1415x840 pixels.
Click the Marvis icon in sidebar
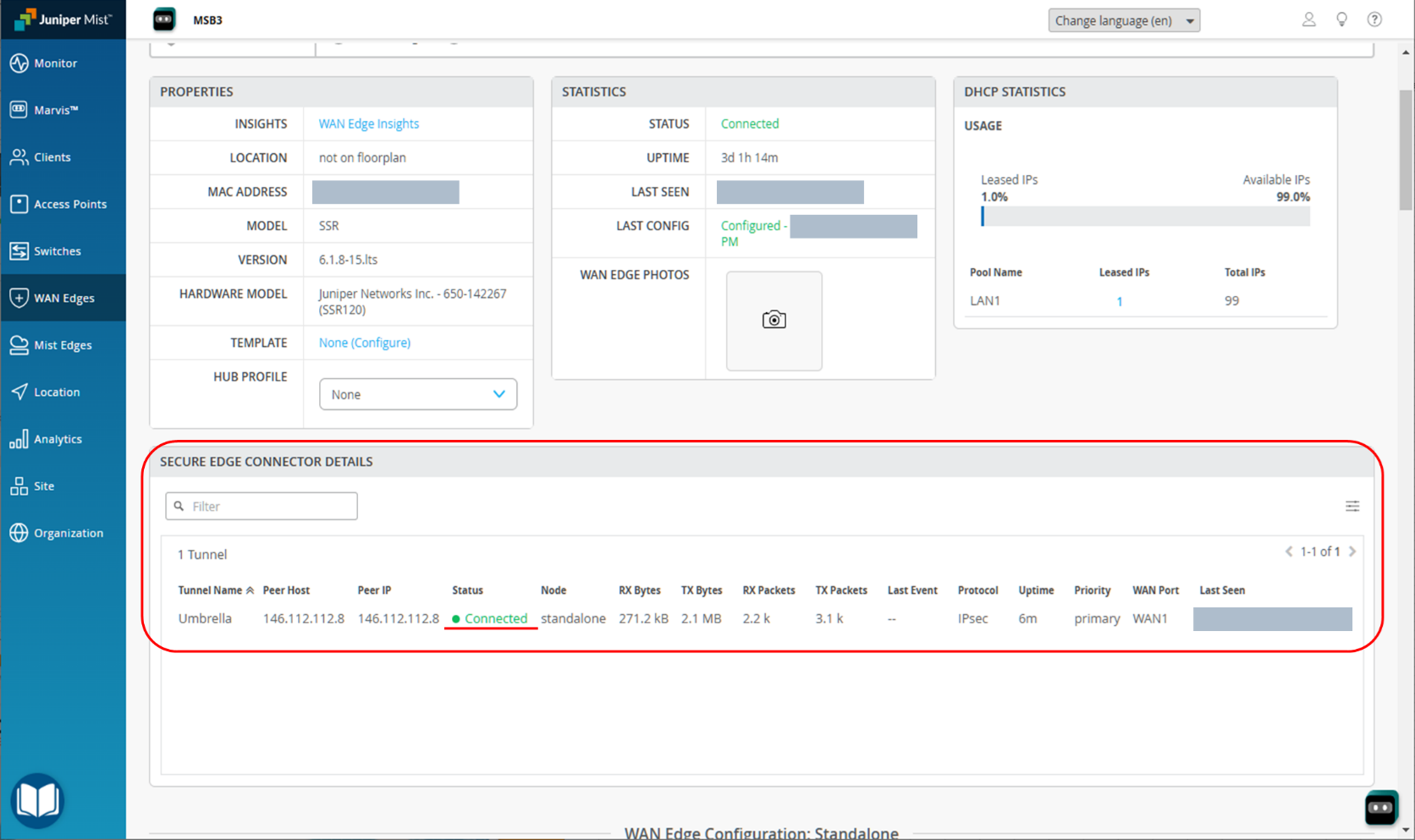(19, 110)
